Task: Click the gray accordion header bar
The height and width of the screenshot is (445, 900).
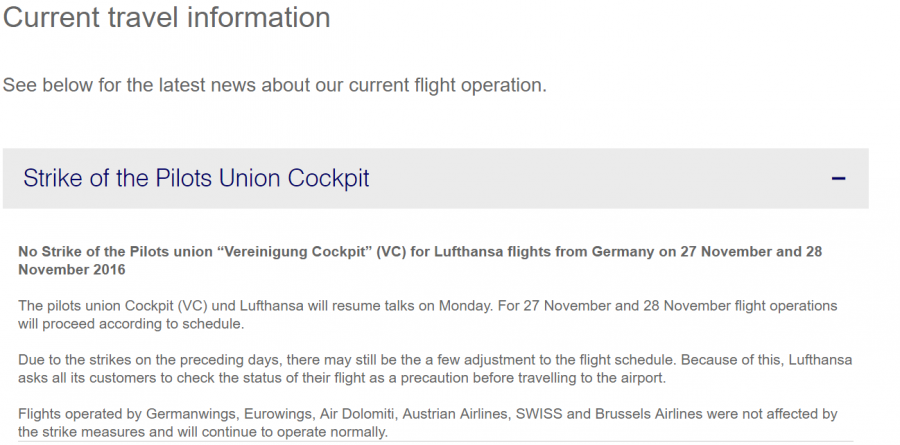Action: [x=600, y=179]
